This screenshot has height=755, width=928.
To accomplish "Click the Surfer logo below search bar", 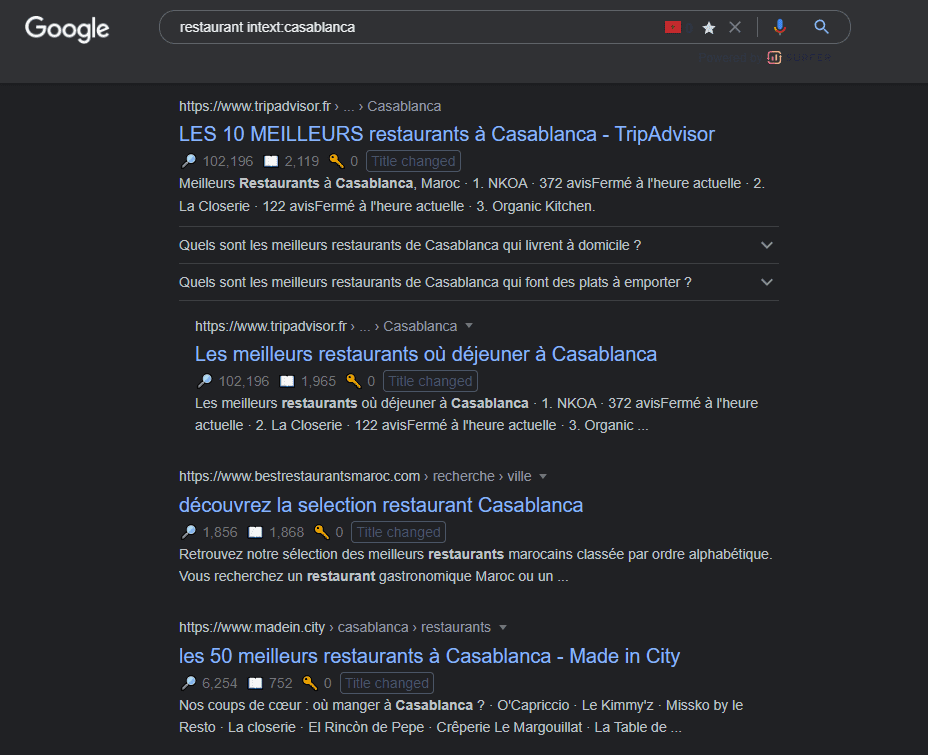I will (774, 57).
